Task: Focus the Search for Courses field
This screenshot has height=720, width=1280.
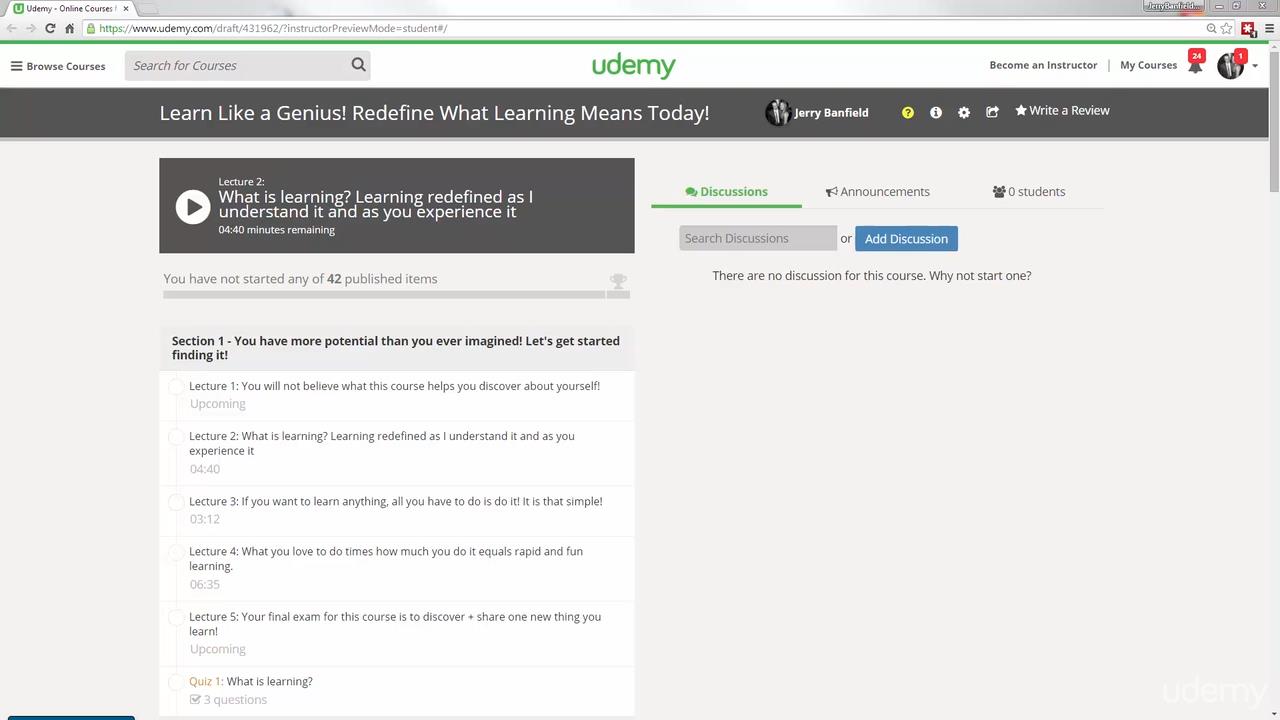Action: [238, 65]
